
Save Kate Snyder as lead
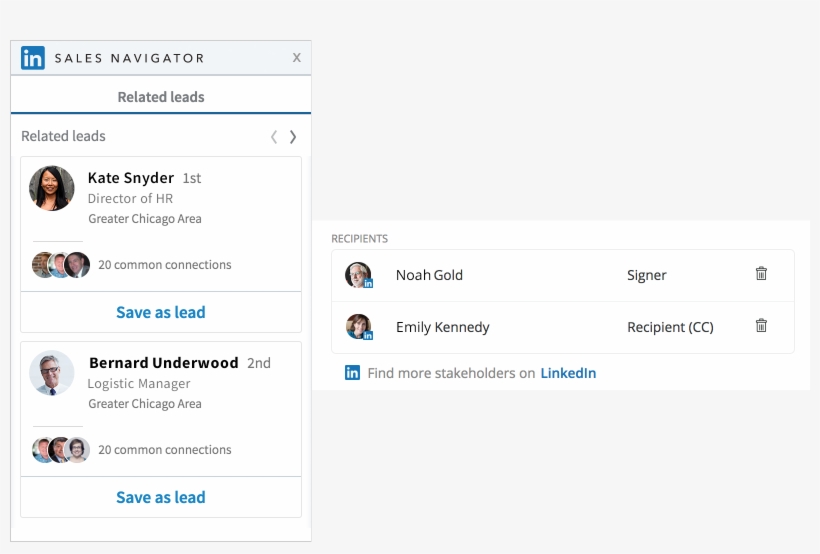(161, 312)
